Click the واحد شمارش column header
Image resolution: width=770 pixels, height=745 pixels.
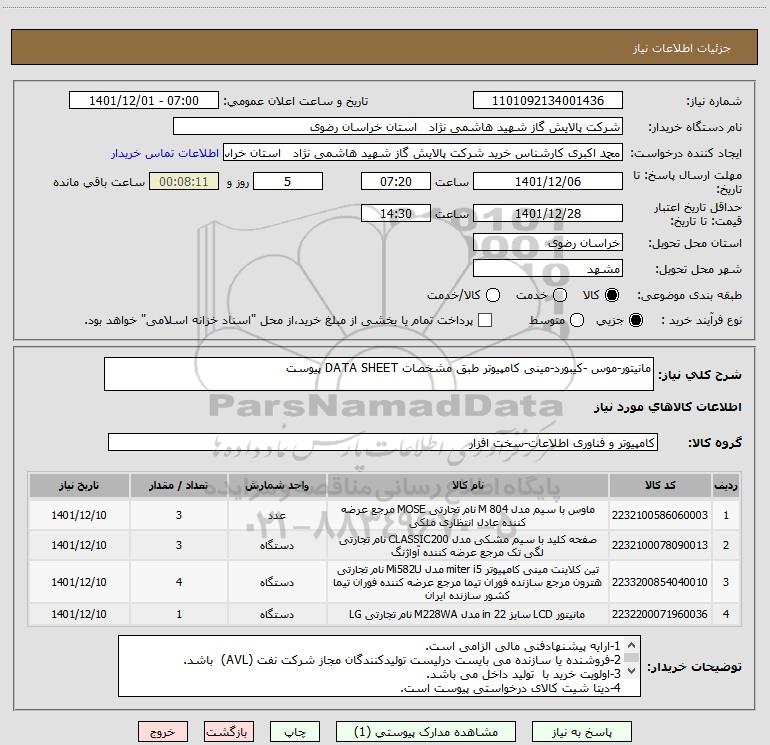[277, 485]
